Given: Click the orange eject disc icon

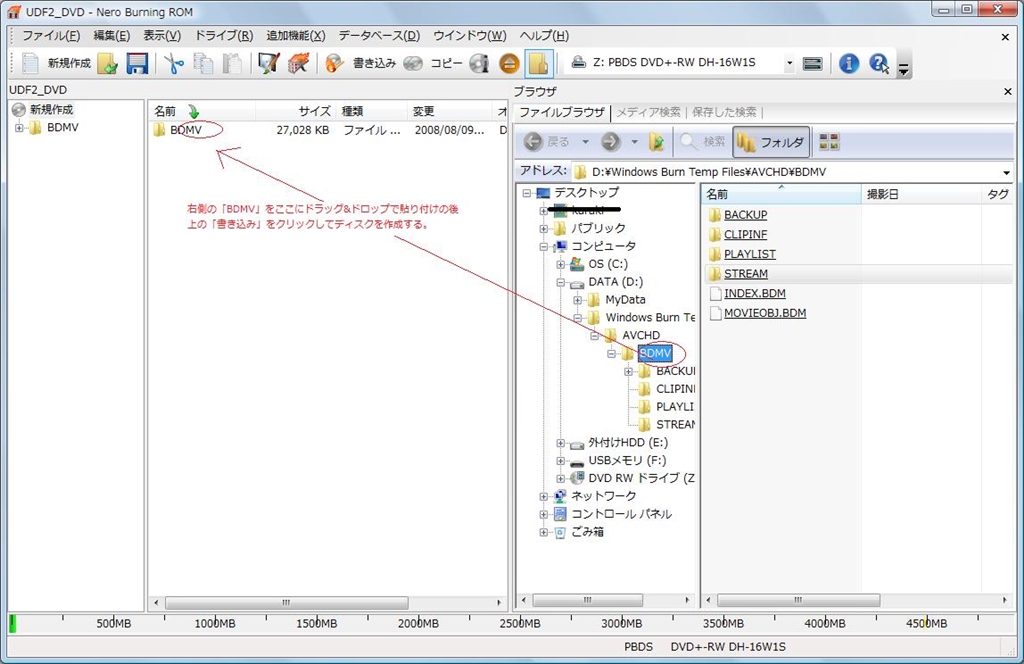Looking at the screenshot, I should [509, 63].
